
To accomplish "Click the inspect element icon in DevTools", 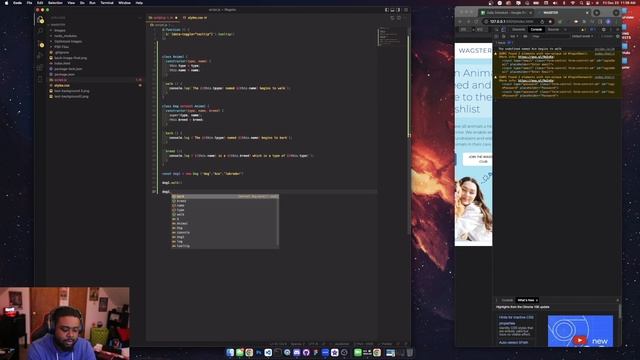I will [497, 29].
